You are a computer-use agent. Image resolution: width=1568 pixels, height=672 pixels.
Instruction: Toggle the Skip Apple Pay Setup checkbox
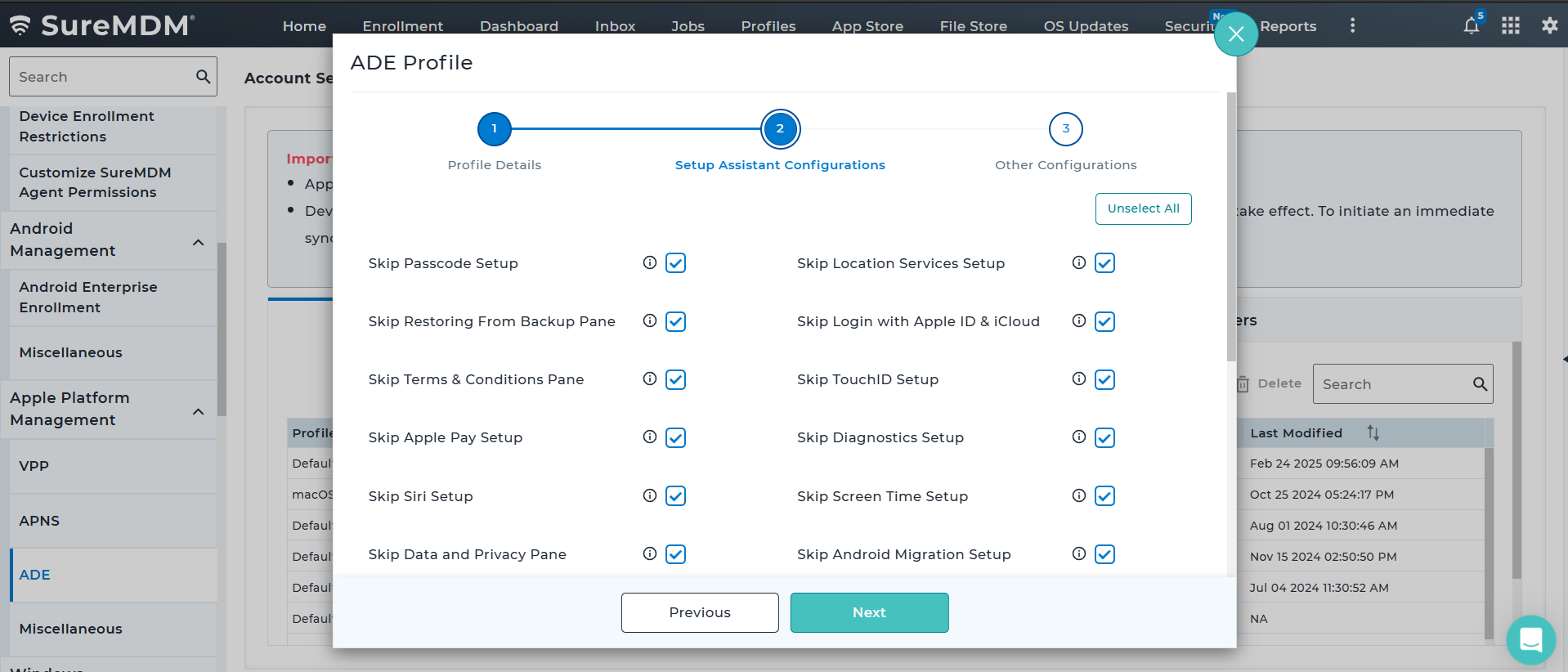click(675, 438)
